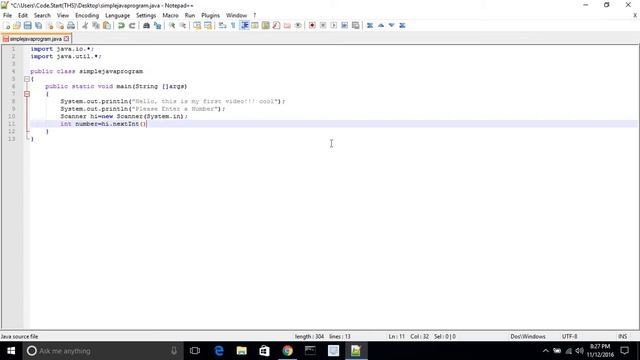Open the Window menu
This screenshot has width=640, height=360.
pos(236,15)
